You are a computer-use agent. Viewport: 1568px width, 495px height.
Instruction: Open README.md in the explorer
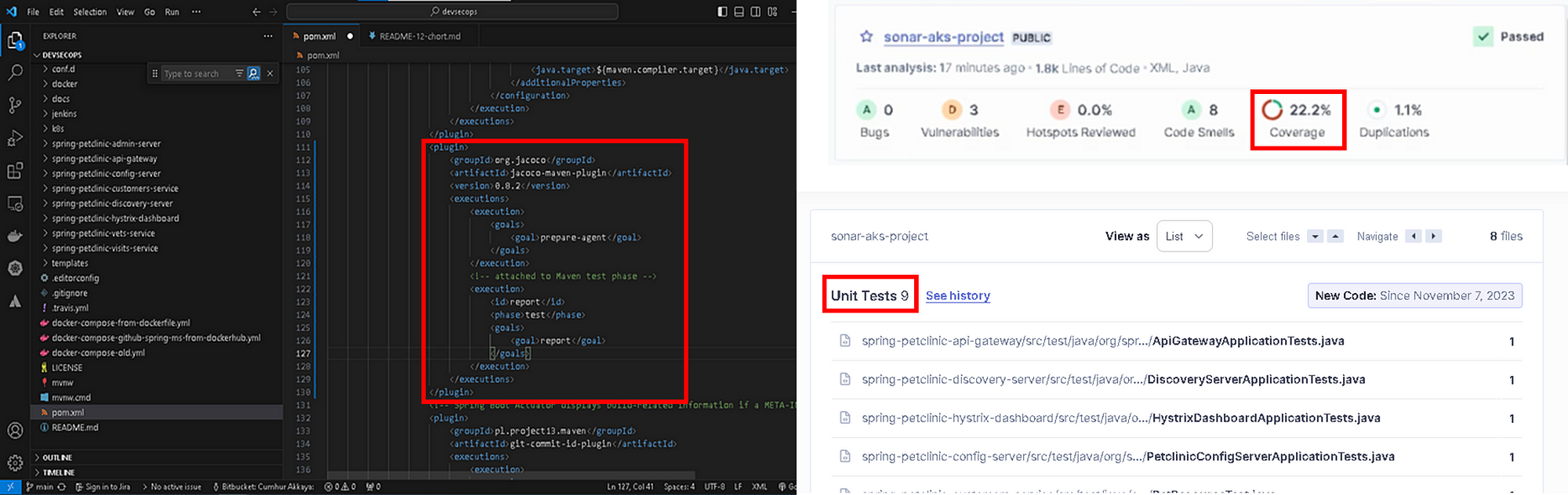(x=74, y=428)
